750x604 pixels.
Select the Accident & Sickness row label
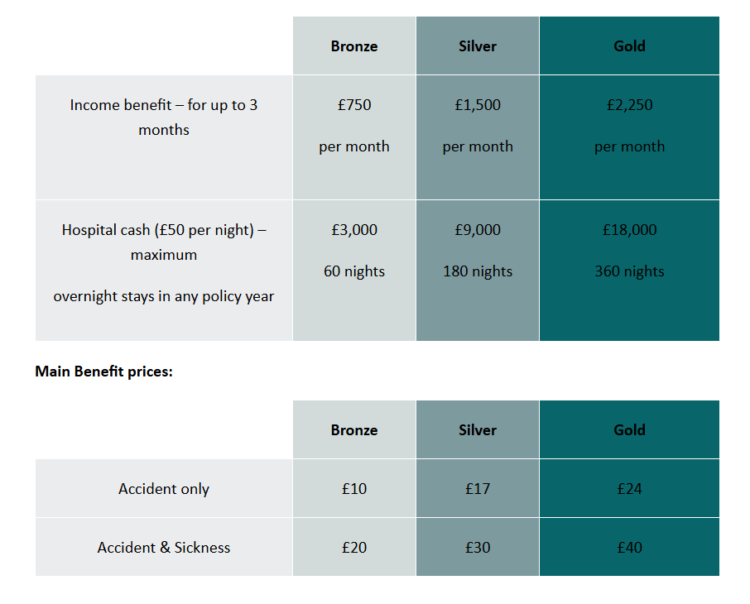(x=164, y=547)
